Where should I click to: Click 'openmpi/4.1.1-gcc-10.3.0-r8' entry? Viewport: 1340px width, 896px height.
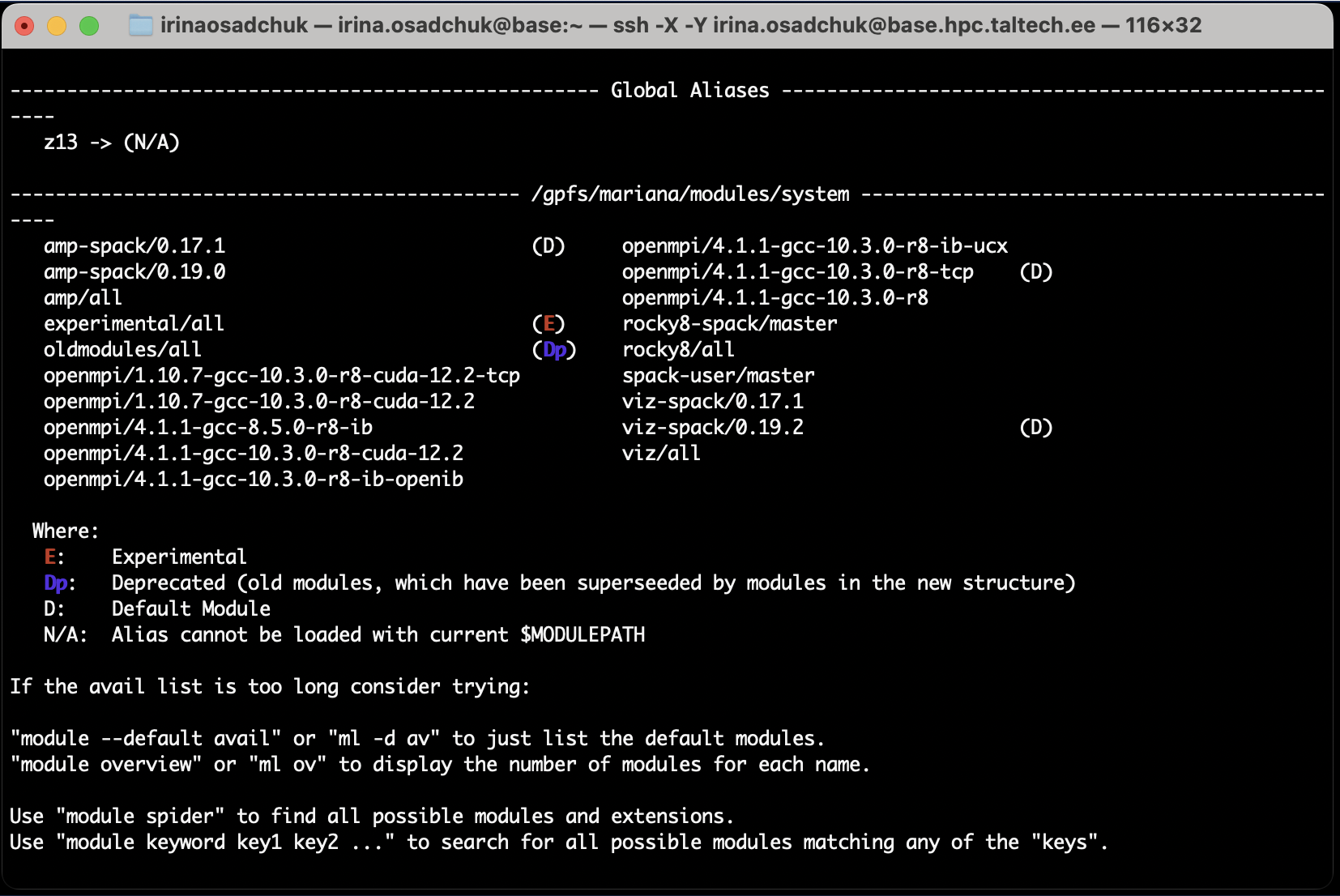pos(775,298)
